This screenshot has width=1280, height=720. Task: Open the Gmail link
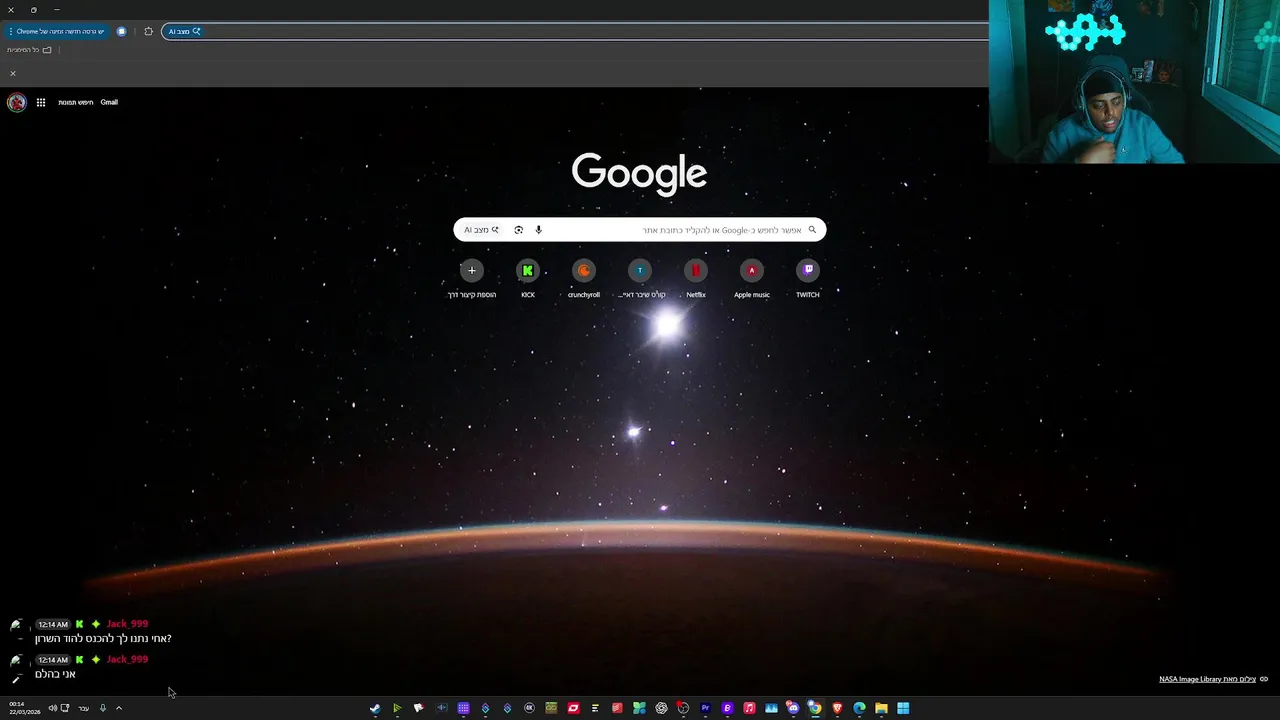pyautogui.click(x=109, y=102)
